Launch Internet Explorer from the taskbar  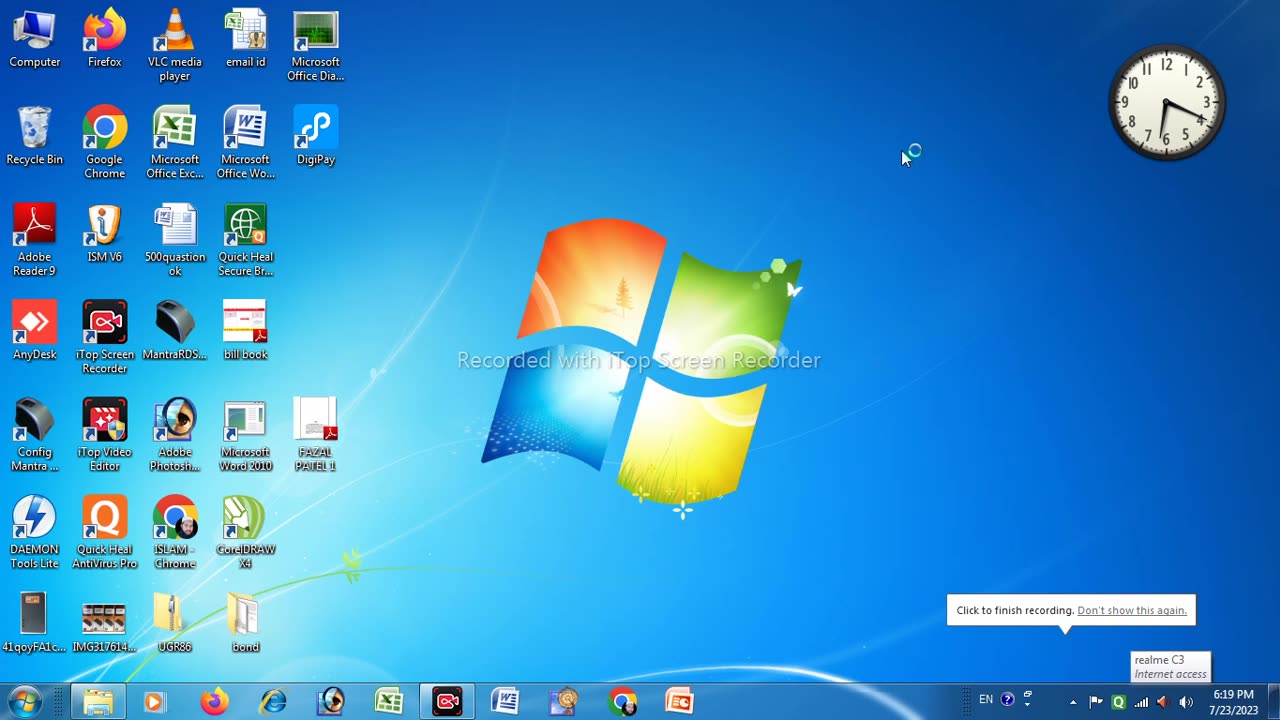pyautogui.click(x=272, y=702)
